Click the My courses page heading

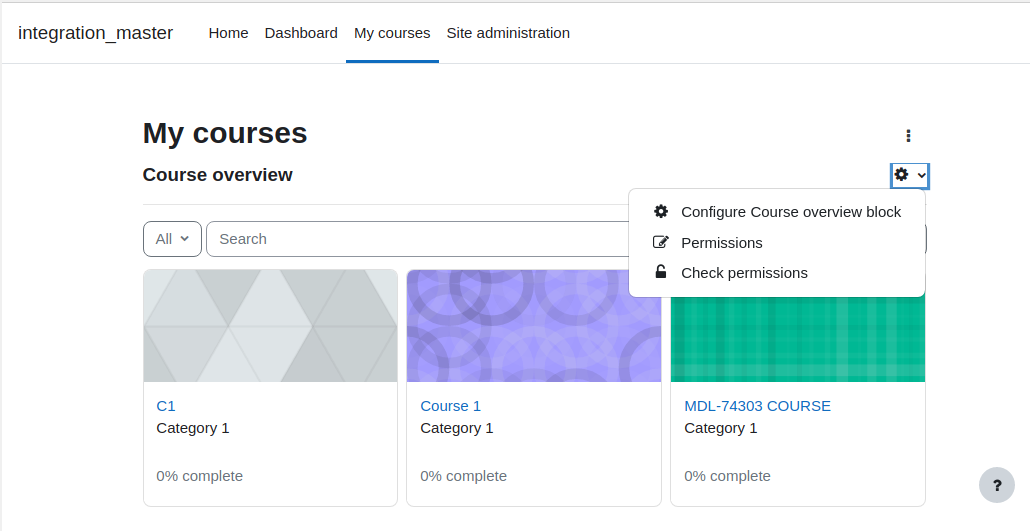[225, 133]
